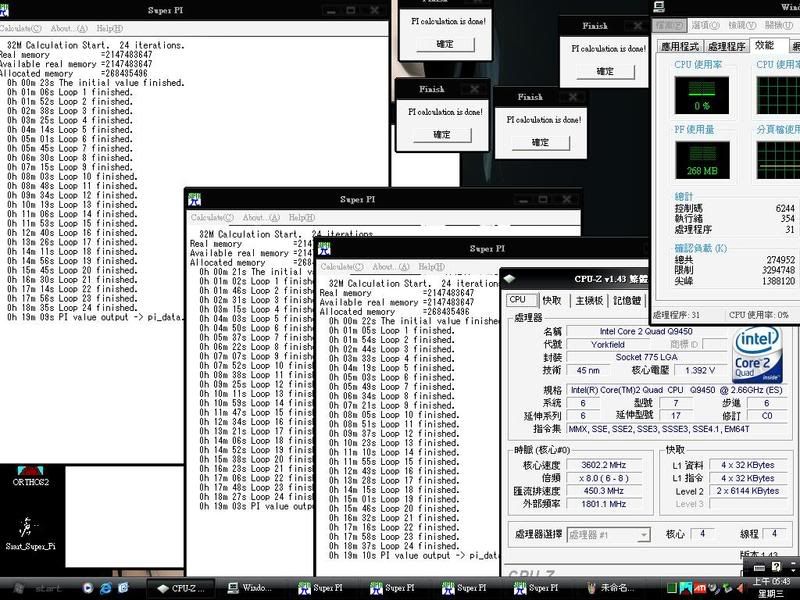The height and width of the screenshot is (600, 800).
Task: Open the 關機(U) menu in Task Manager
Action: click(779, 25)
